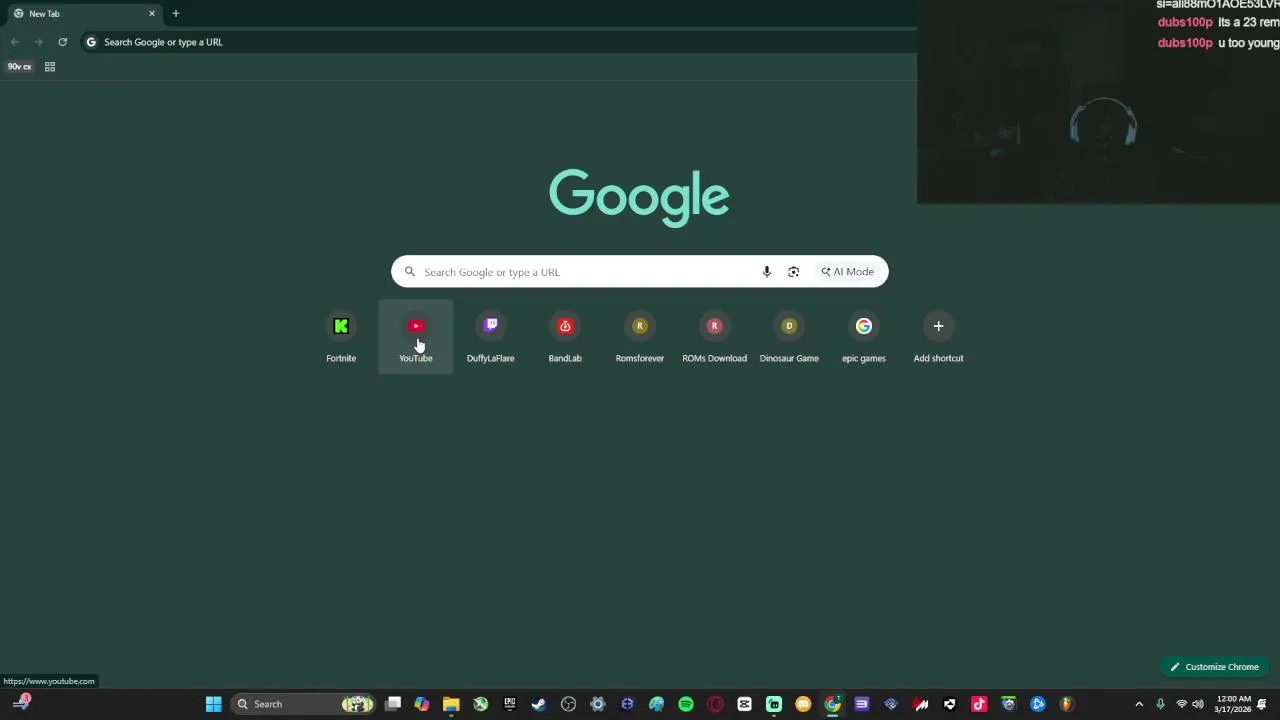
Task: Click the browser back arrow
Action: coord(14,42)
